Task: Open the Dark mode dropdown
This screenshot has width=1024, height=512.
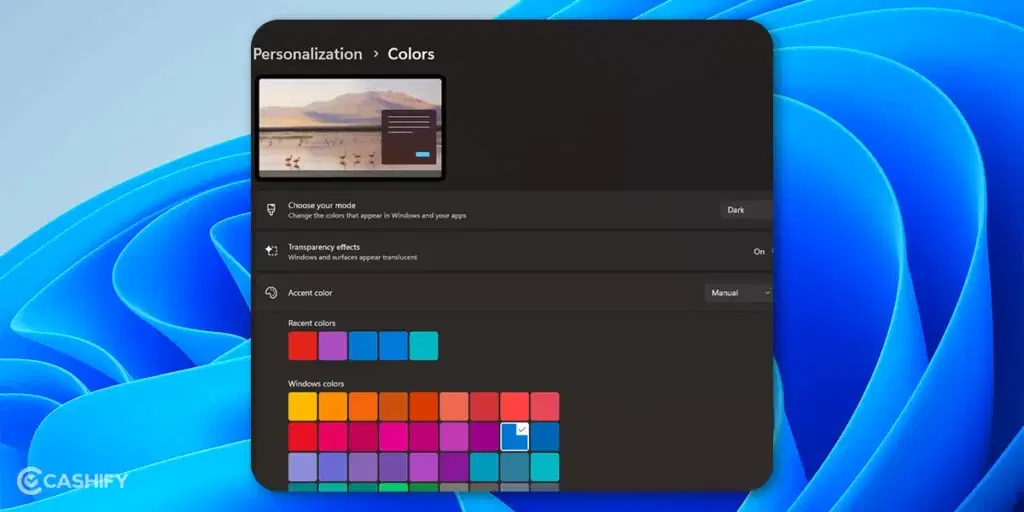Action: click(x=746, y=210)
